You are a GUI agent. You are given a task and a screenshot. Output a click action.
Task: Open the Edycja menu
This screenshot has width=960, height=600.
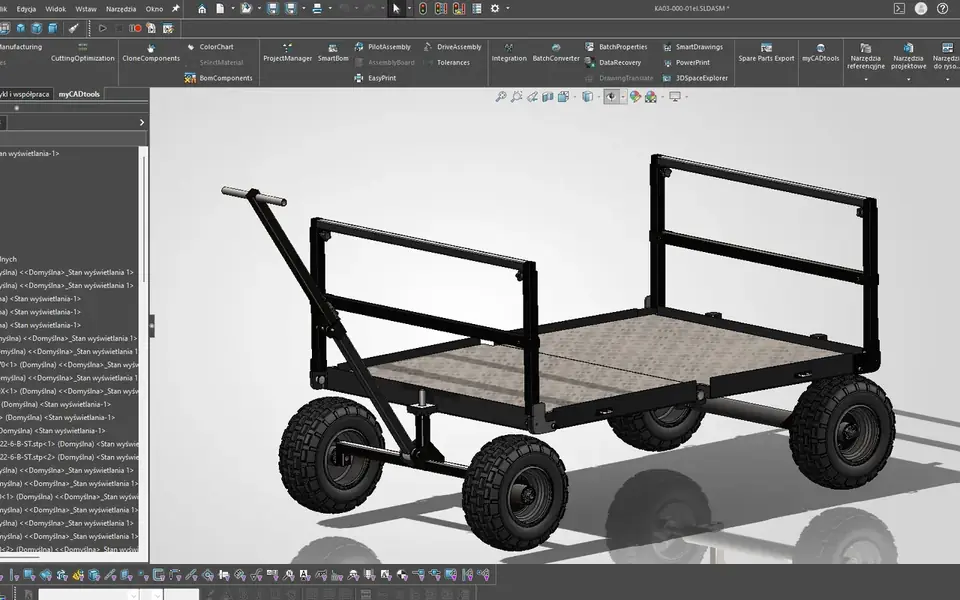click(x=26, y=9)
